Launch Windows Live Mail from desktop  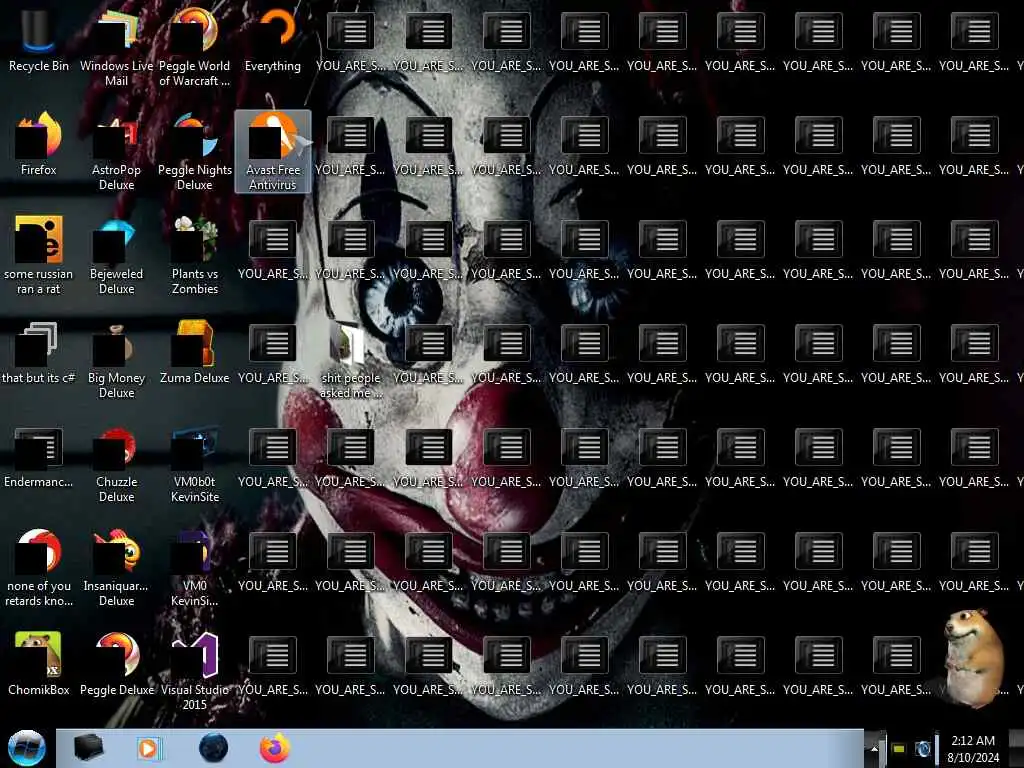pos(116,48)
